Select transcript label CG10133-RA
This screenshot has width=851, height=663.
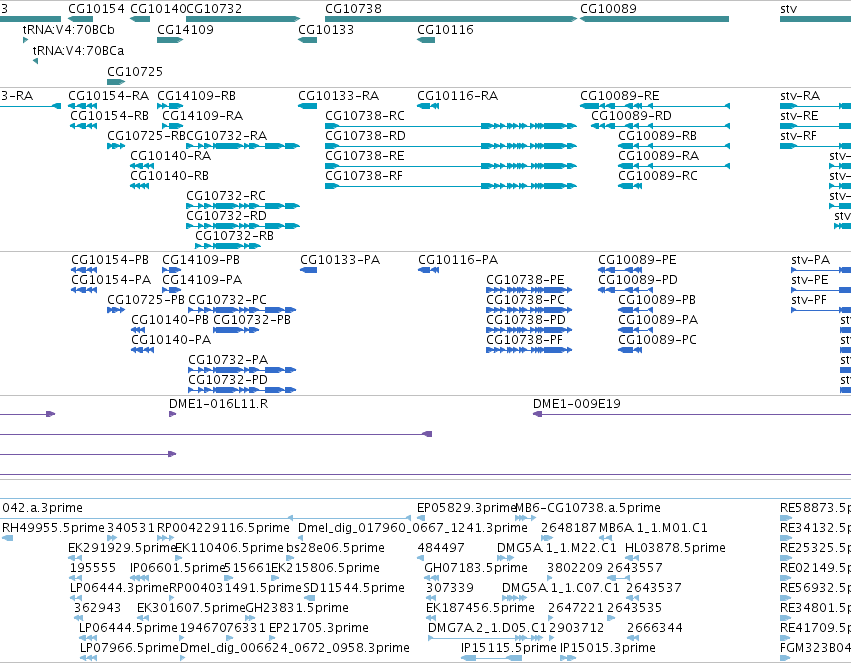(339, 96)
